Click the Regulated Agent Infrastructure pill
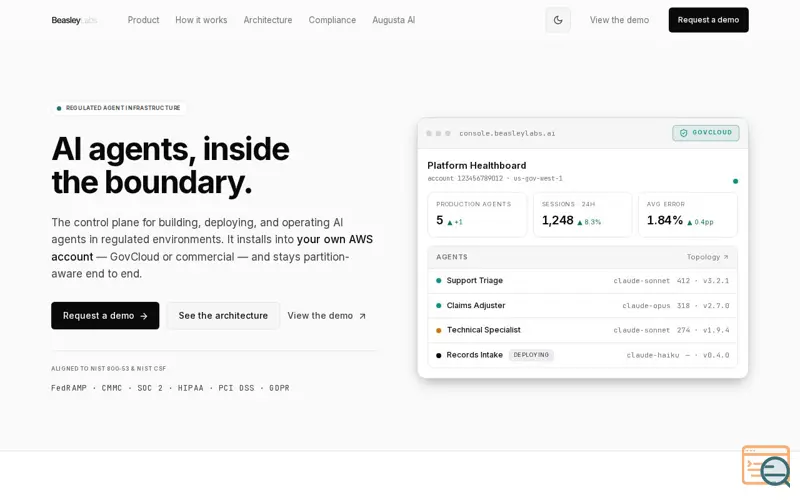Screen dimensions: 800x500 click(x=118, y=108)
